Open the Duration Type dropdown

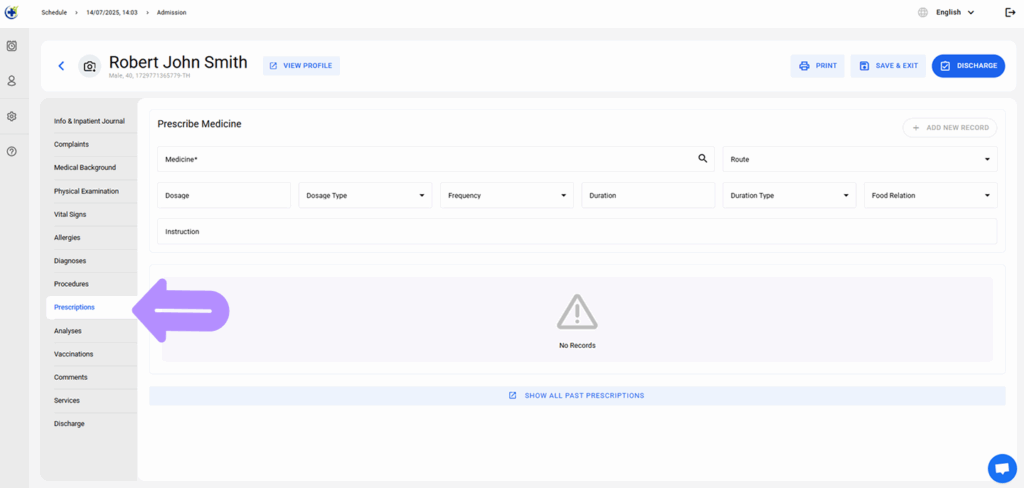click(x=789, y=195)
